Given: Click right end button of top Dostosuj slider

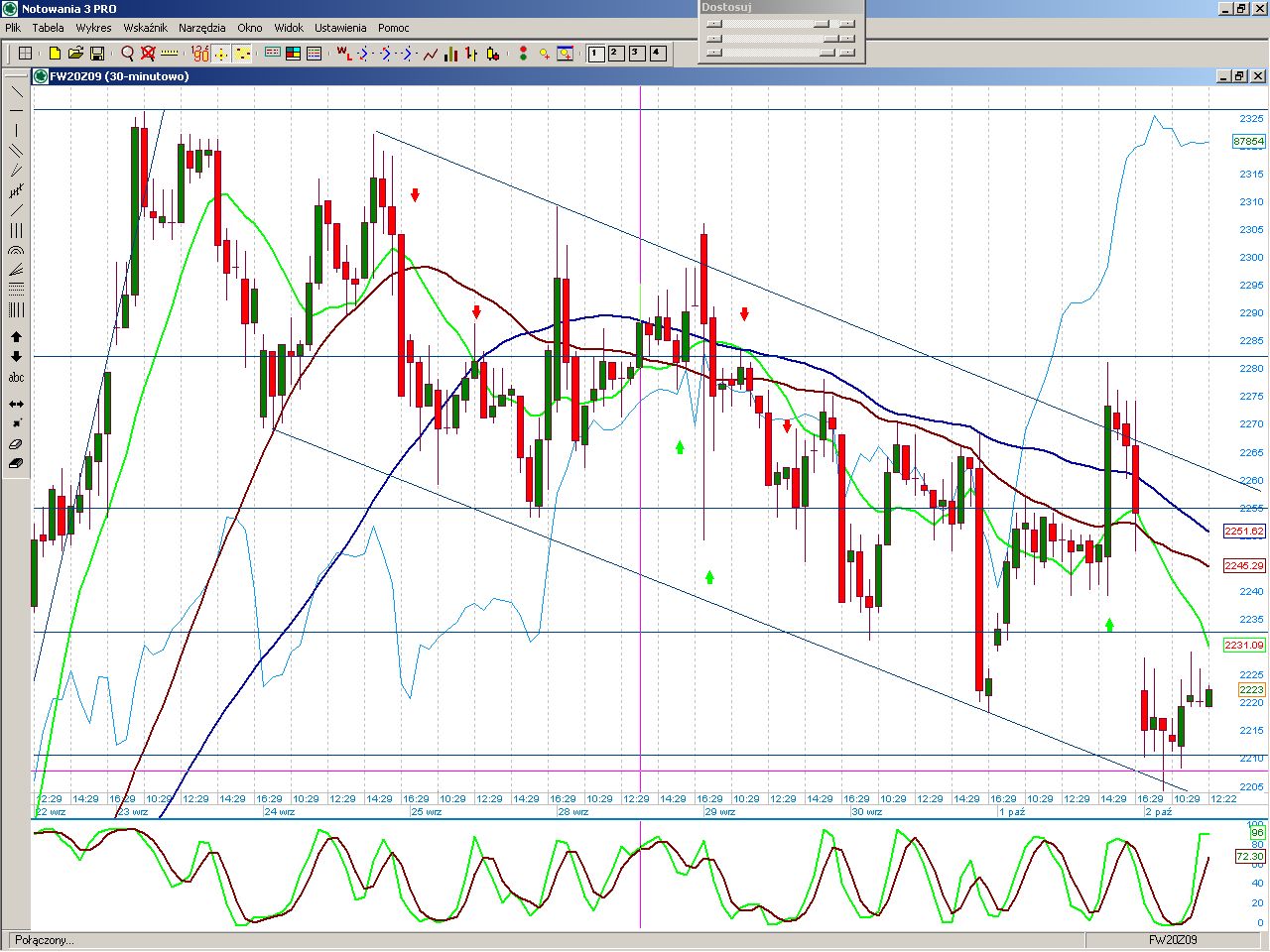Looking at the screenshot, I should point(846,24).
